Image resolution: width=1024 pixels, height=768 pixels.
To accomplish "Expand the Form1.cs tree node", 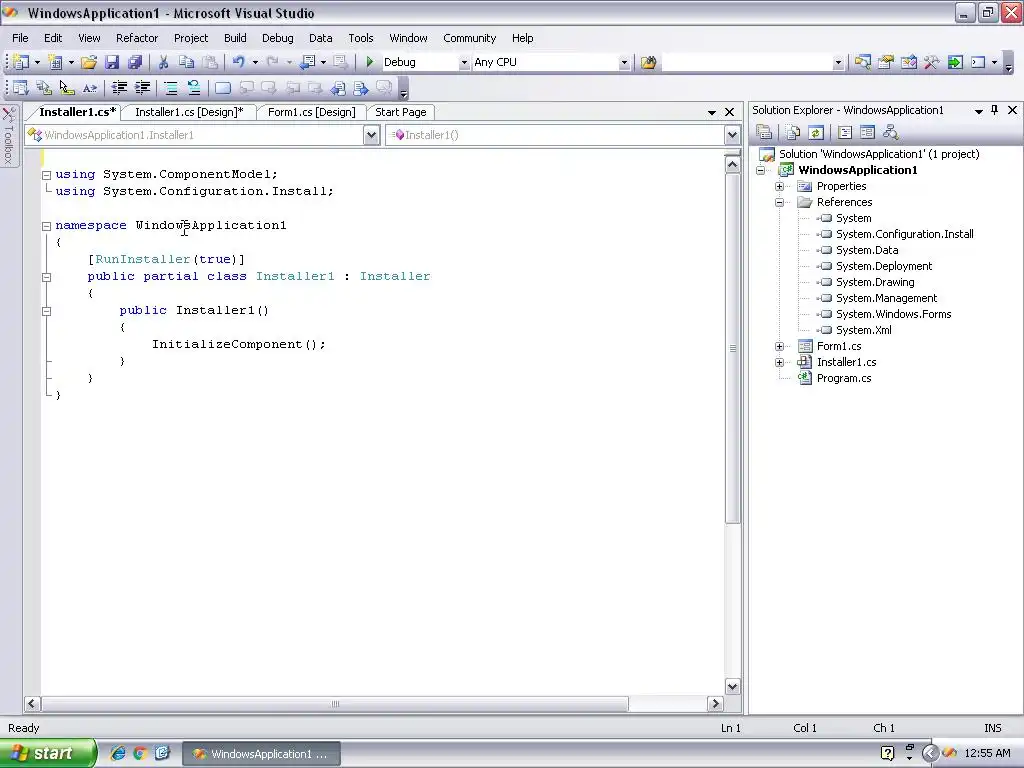I will tap(779, 346).
